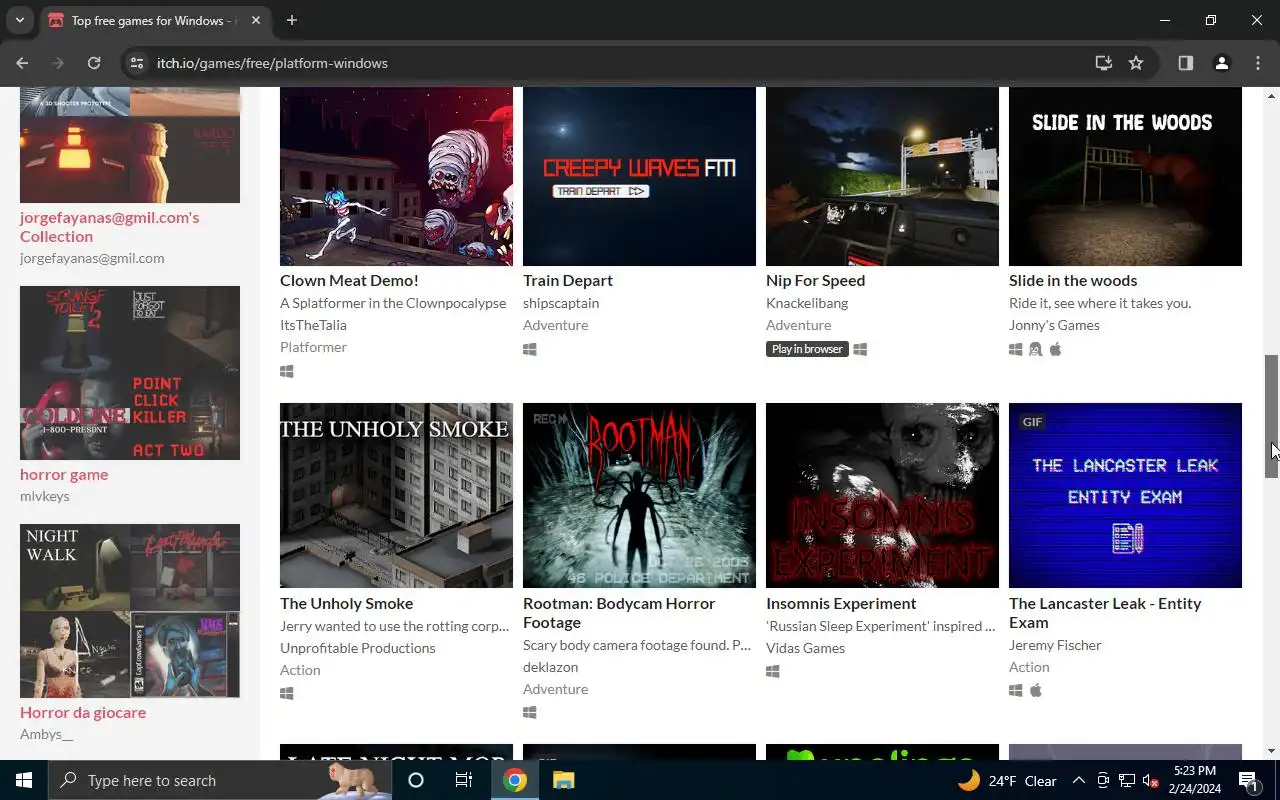Open Insomnis Experiment title link
Image resolution: width=1280 pixels, height=800 pixels.
[x=841, y=604]
